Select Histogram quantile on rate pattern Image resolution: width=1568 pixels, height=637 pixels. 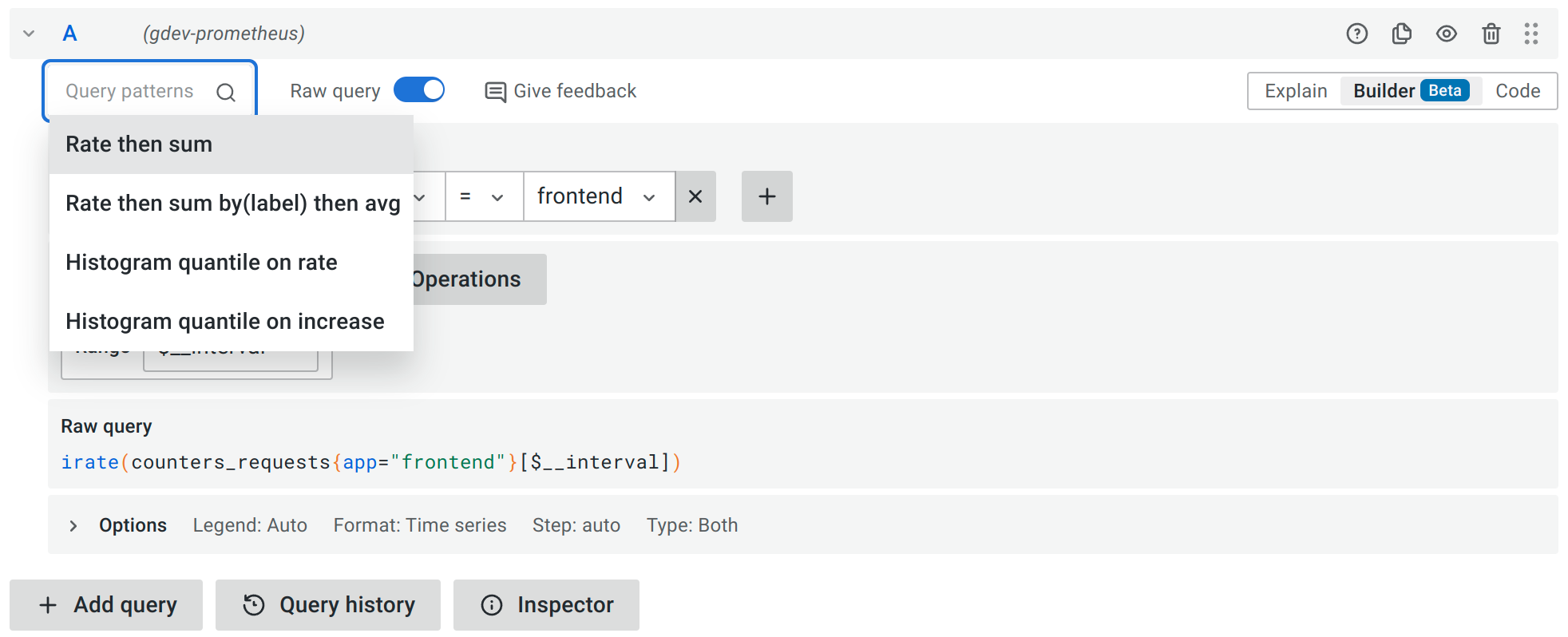(201, 263)
